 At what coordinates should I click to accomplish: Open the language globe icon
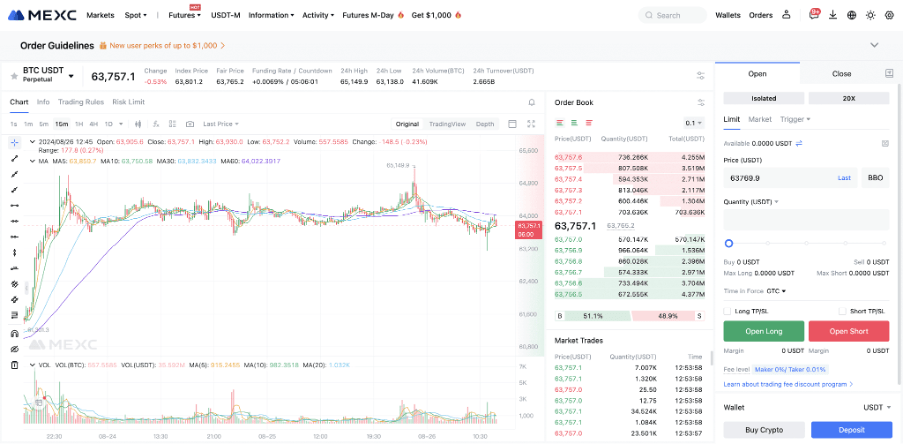pyautogui.click(x=852, y=15)
